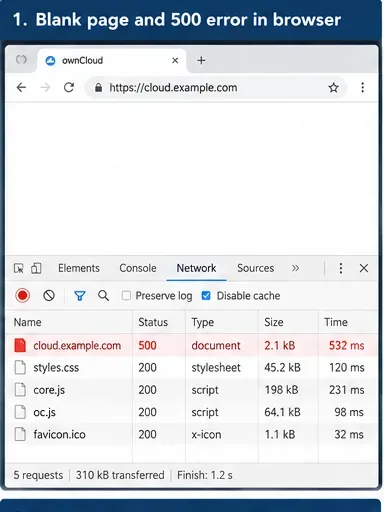Activate the inspect element picker icon
Screen dimensions: 384x512
click(19, 268)
